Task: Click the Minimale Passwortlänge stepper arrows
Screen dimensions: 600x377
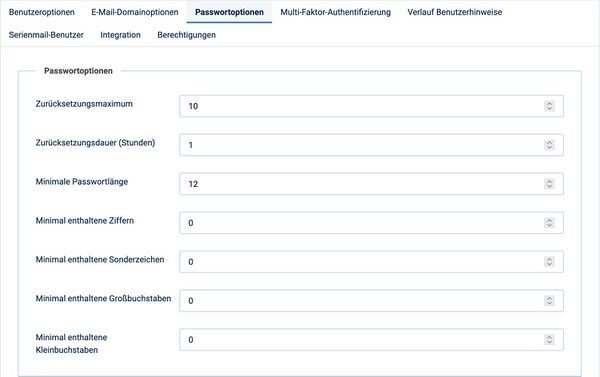Action: tap(549, 184)
